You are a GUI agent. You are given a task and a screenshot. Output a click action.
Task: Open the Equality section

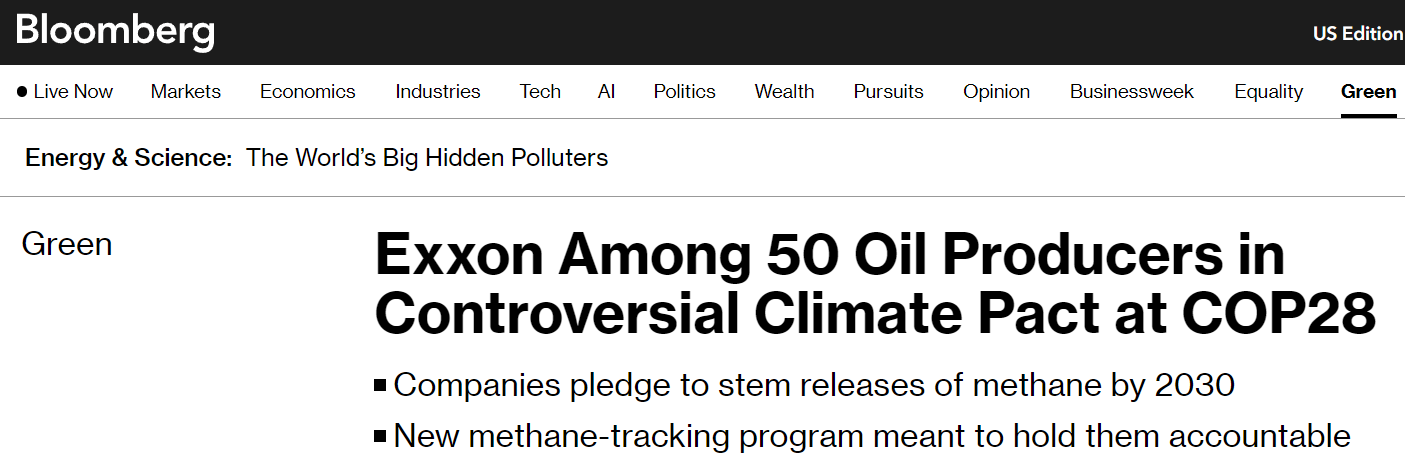(1268, 92)
